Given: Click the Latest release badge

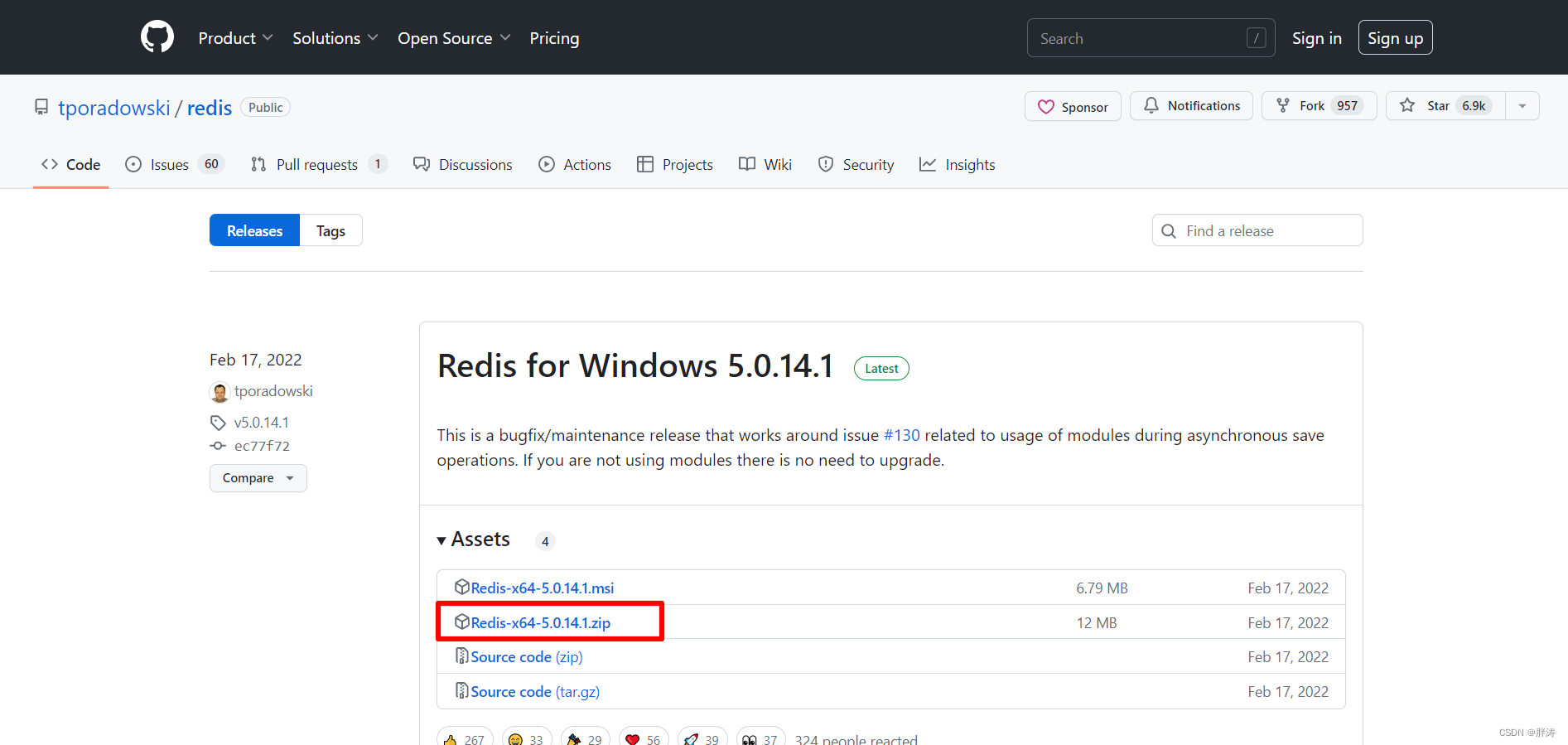Looking at the screenshot, I should point(881,369).
